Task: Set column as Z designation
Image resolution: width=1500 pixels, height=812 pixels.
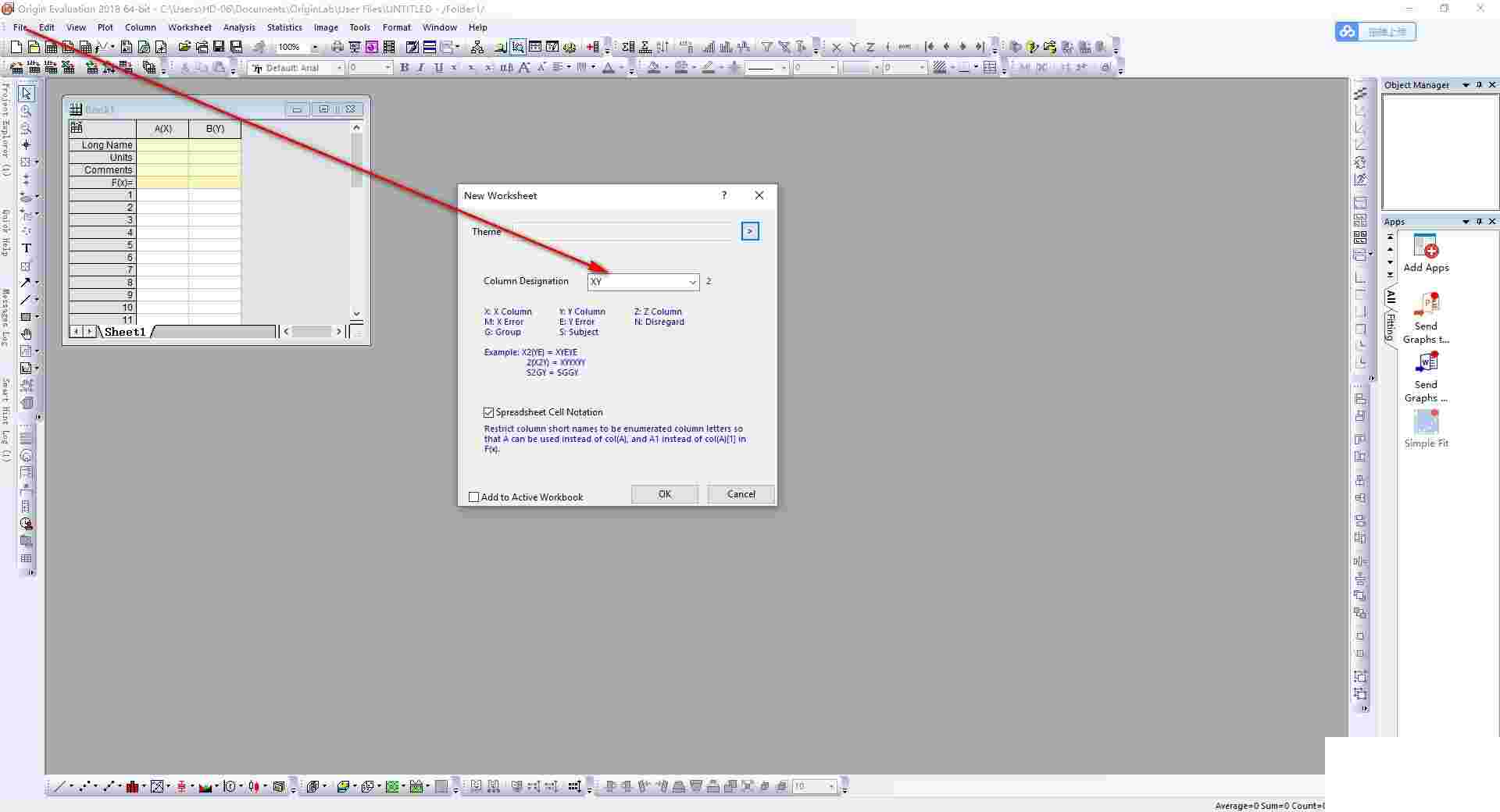Action: 870,48
